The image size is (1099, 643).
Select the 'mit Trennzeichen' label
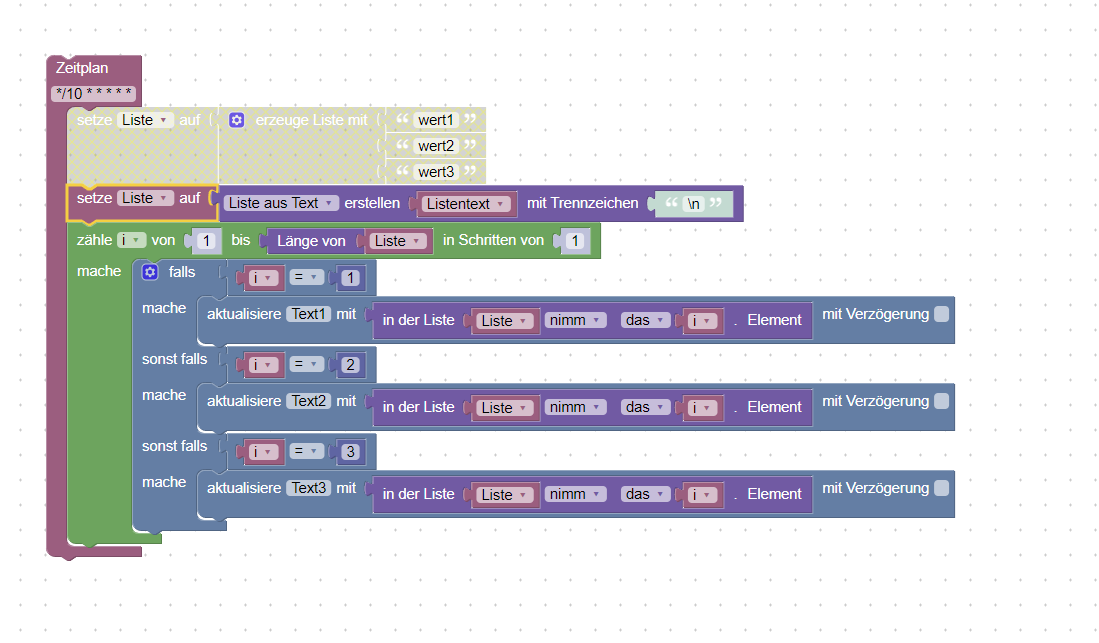pos(582,203)
